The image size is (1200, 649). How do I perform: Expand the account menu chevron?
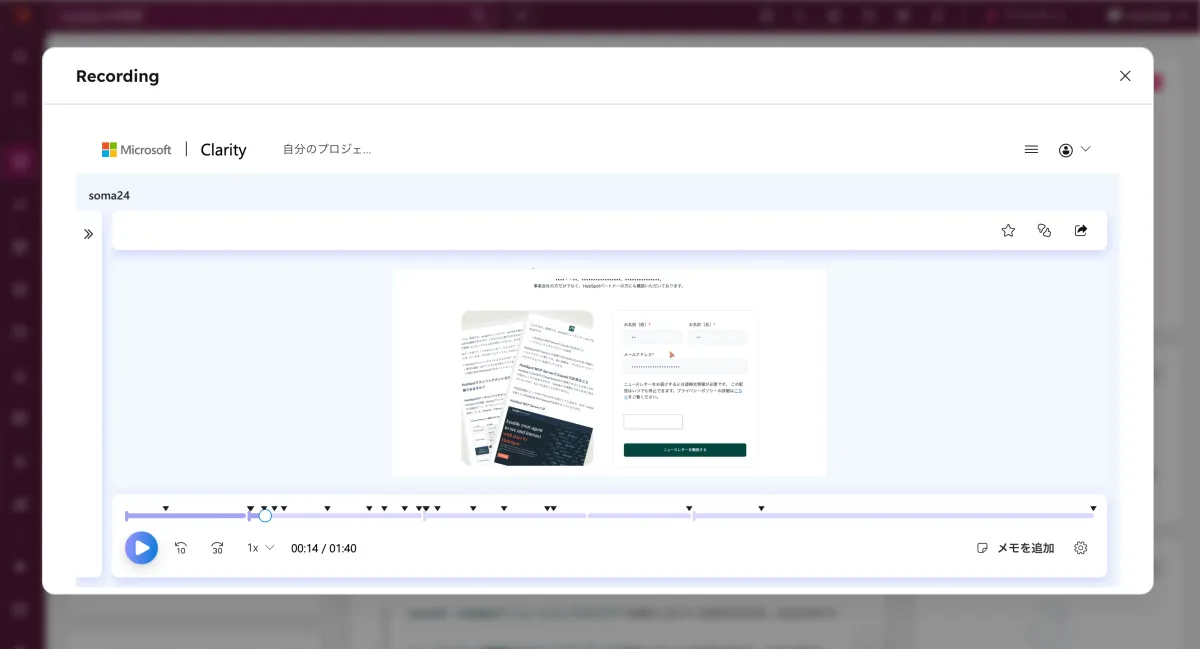tap(1086, 149)
